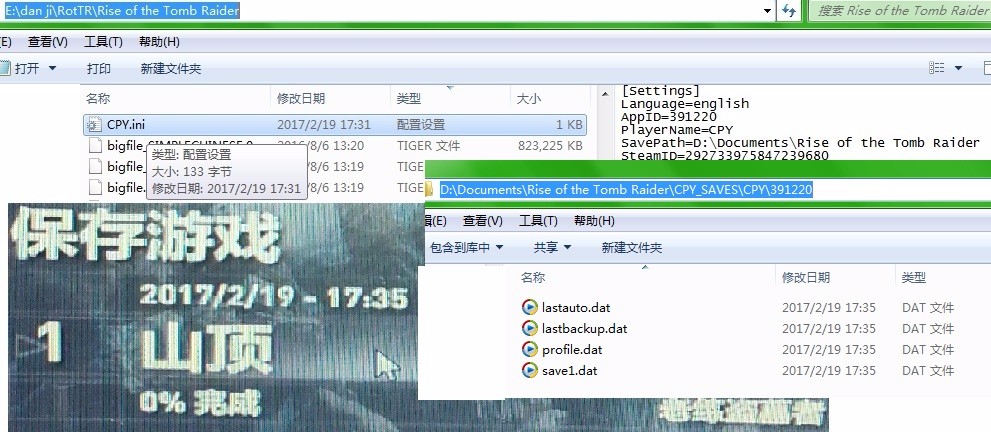
Task: Click the change view icon in the toolbar
Action: [937, 68]
